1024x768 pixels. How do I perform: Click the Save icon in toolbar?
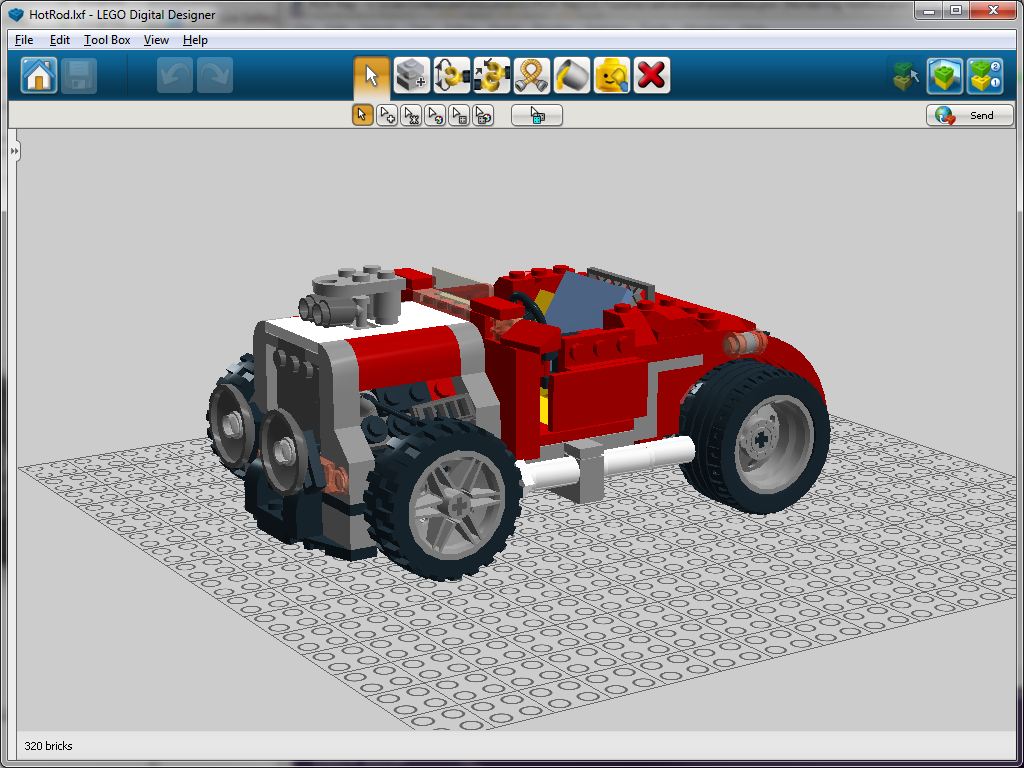79,74
